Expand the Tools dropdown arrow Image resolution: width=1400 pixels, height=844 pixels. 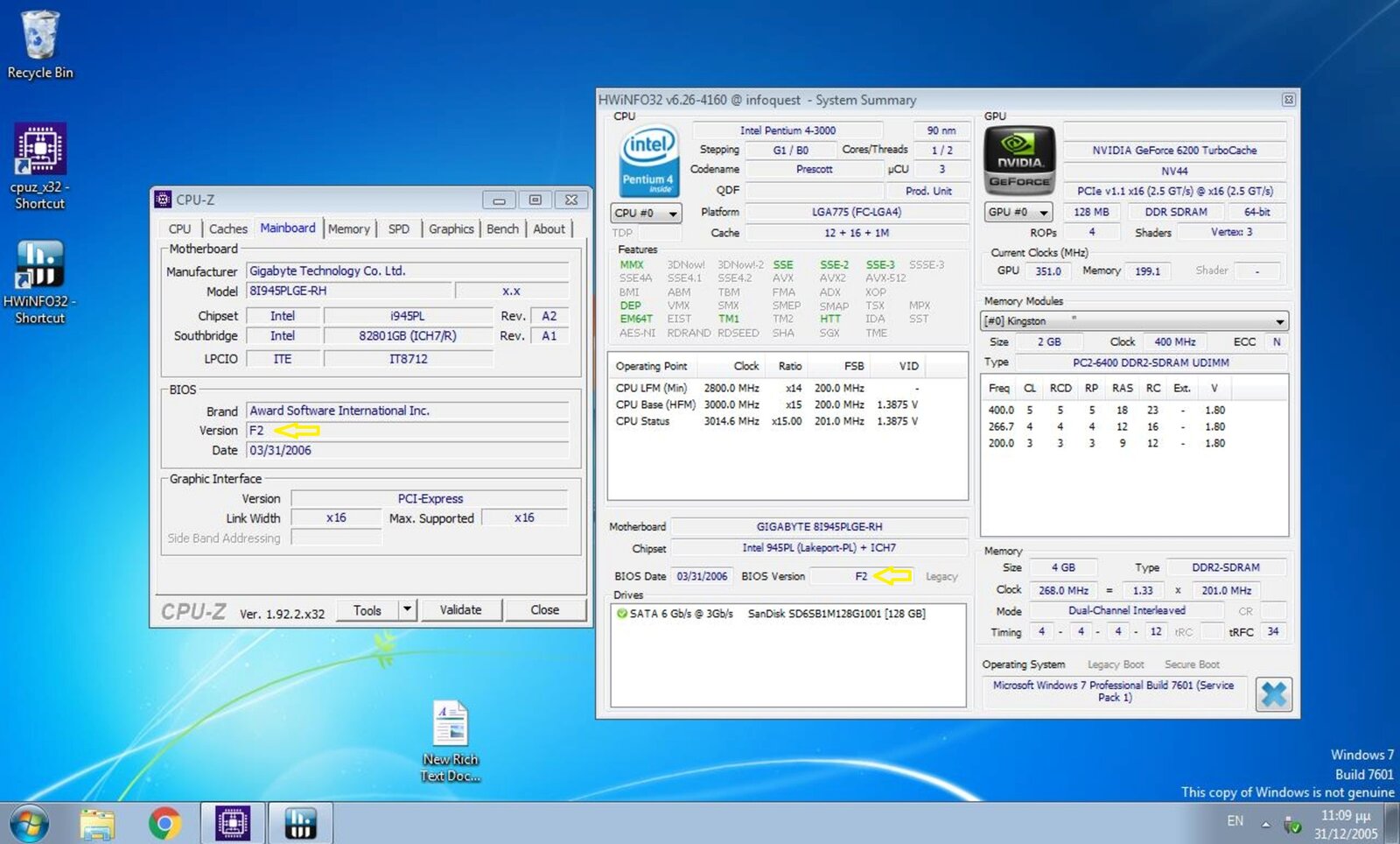407,610
